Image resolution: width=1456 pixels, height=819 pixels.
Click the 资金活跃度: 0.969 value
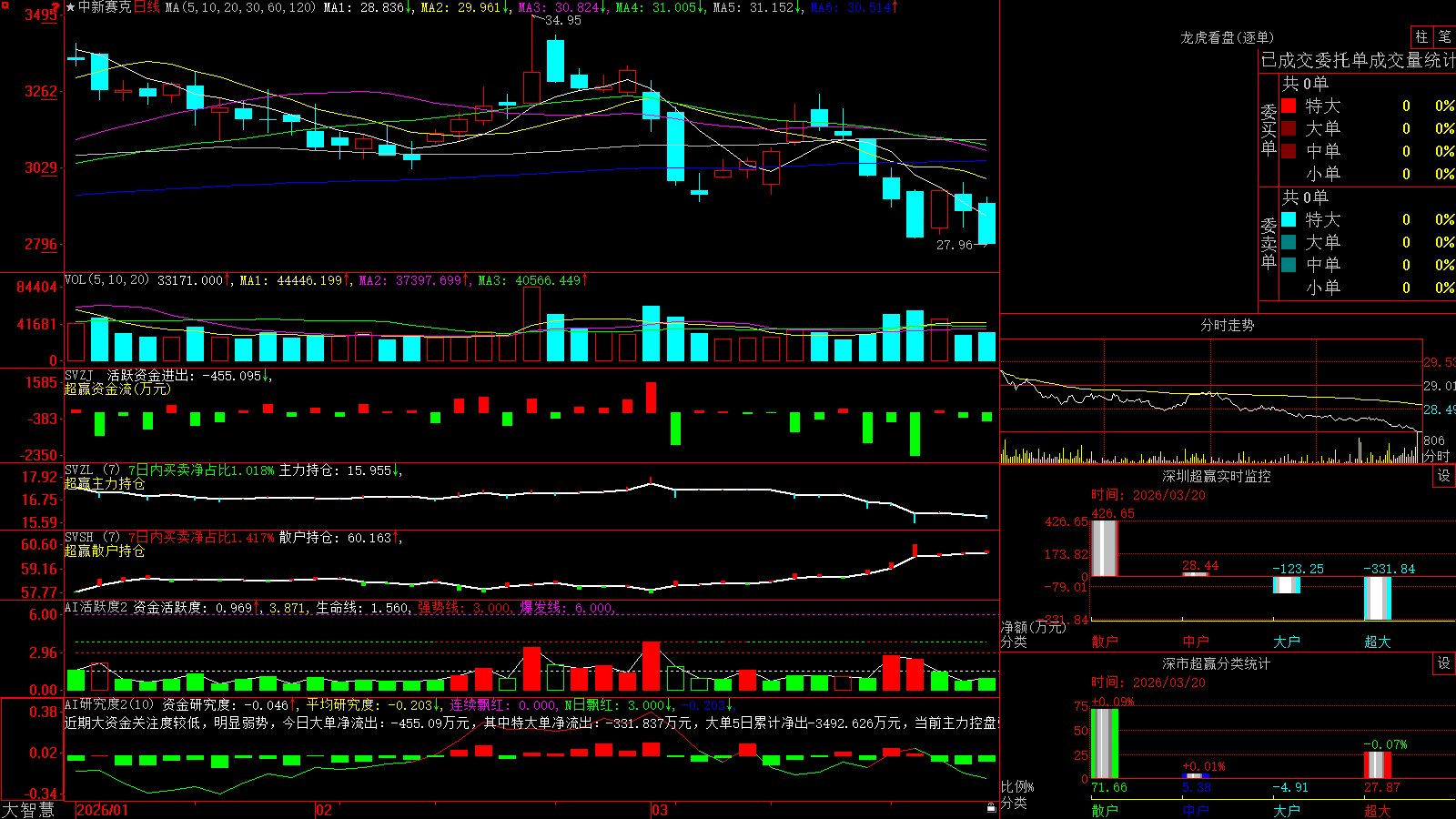pyautogui.click(x=197, y=608)
